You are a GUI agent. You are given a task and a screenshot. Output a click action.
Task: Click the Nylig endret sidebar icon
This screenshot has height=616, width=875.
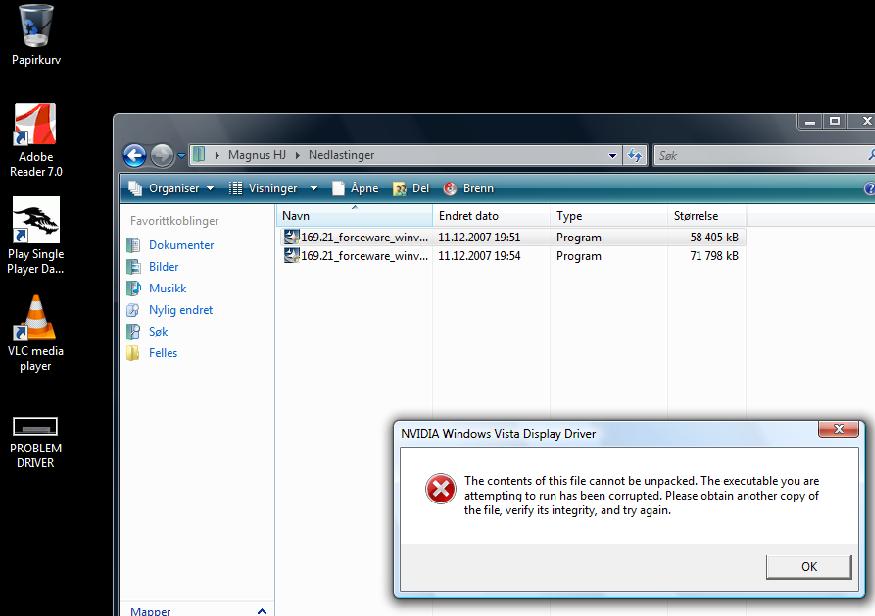[133, 310]
